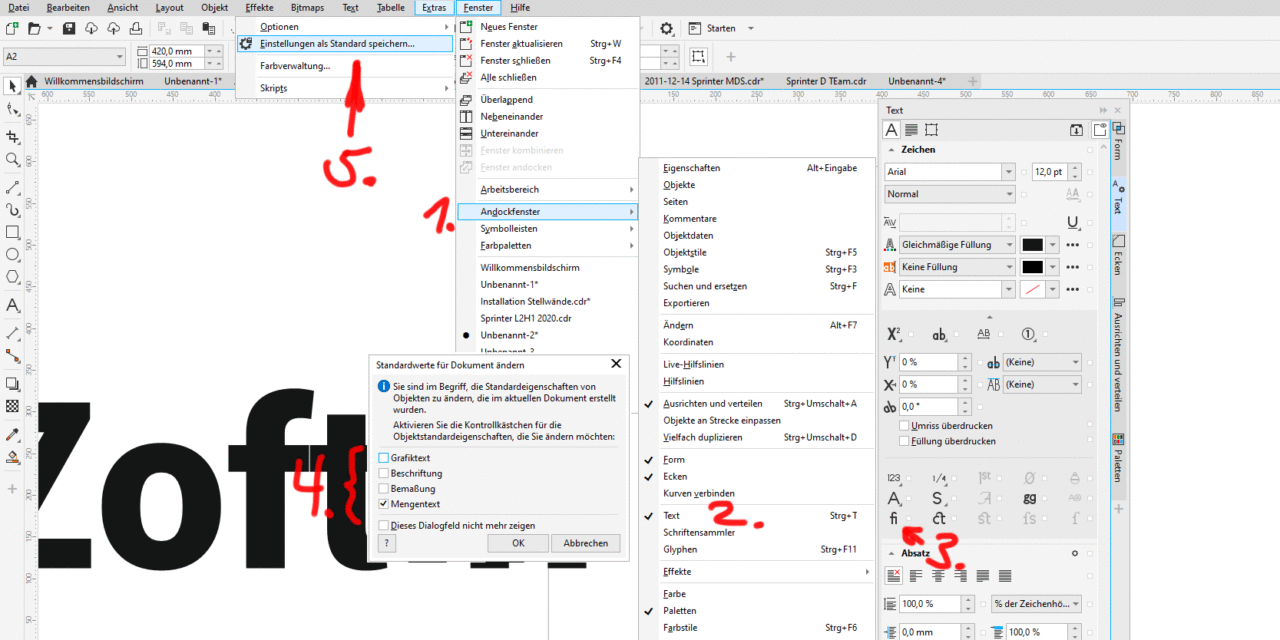The width and height of the screenshot is (1280, 640).
Task: Open the Andockfenster submenu
Action: 547,212
